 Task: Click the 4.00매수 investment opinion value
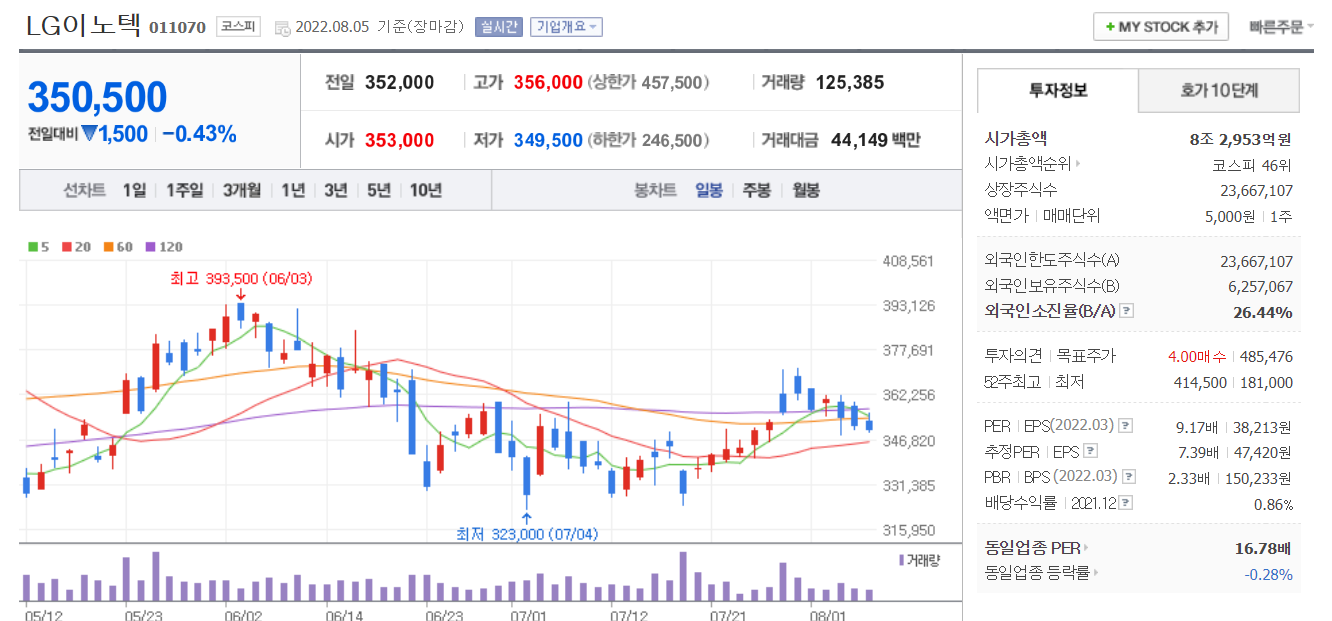[x=1197, y=356]
